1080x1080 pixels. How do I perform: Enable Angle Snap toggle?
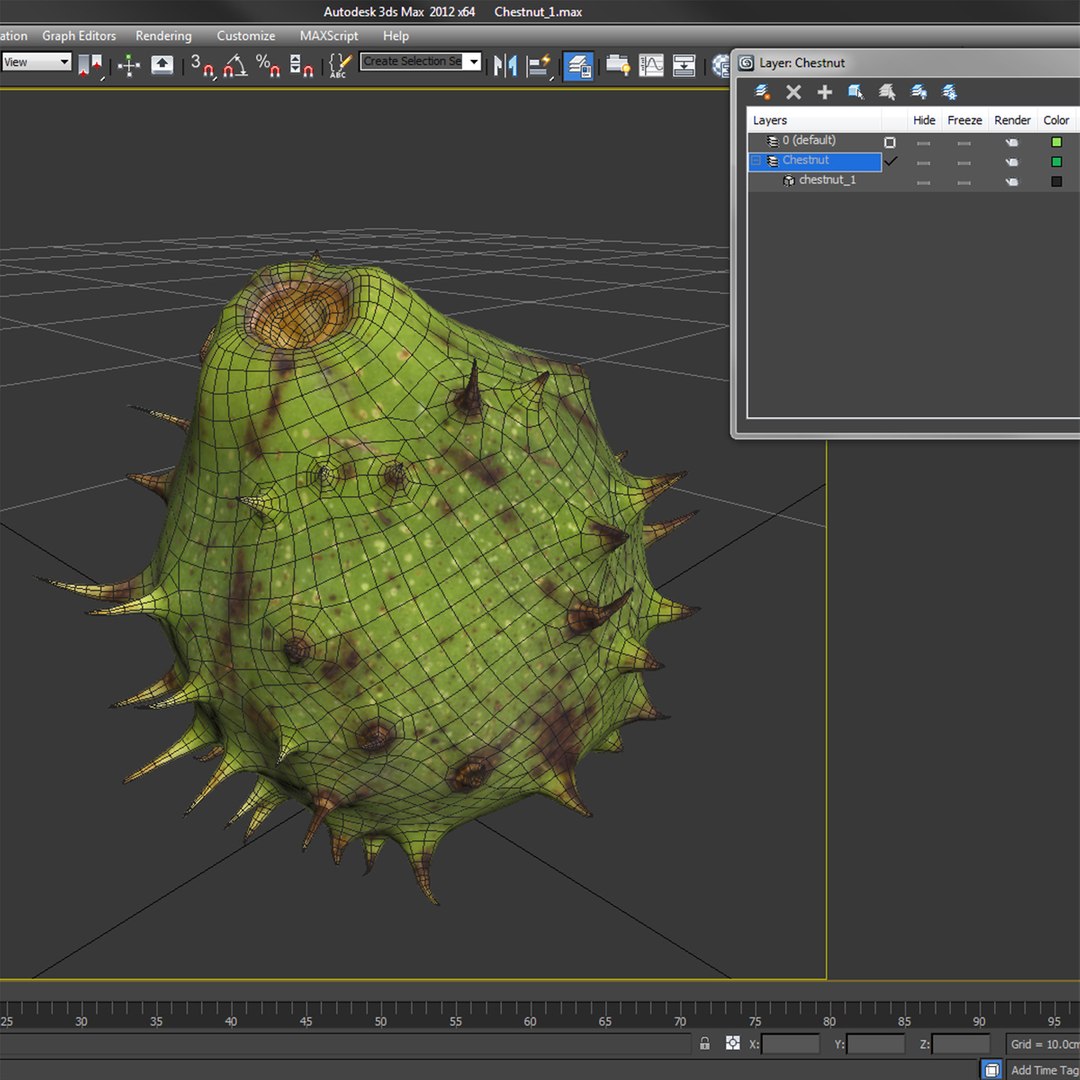point(236,65)
